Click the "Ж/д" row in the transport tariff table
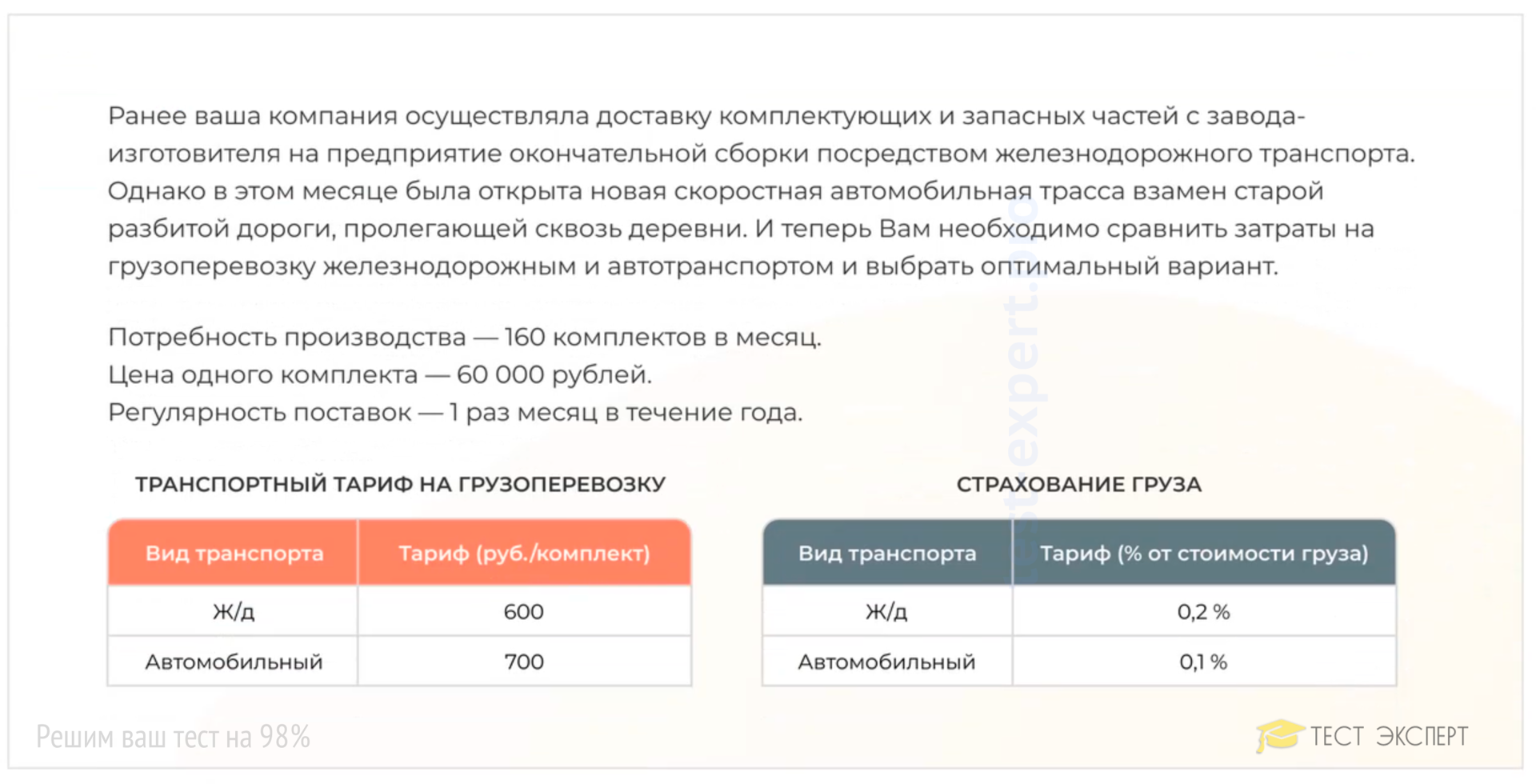1536x784 pixels. pyautogui.click(x=234, y=612)
